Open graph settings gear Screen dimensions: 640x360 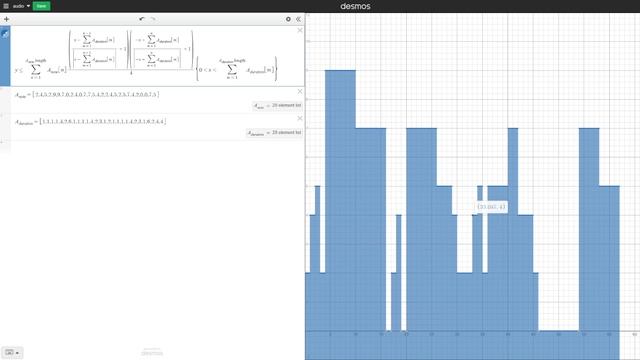point(288,19)
